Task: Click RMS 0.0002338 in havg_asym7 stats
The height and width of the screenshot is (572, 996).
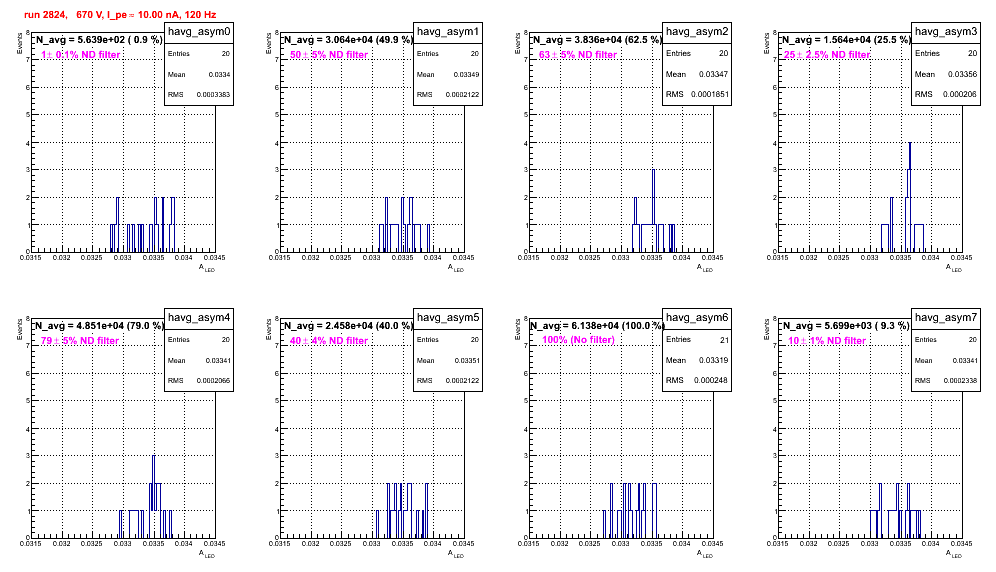Action: click(x=946, y=381)
